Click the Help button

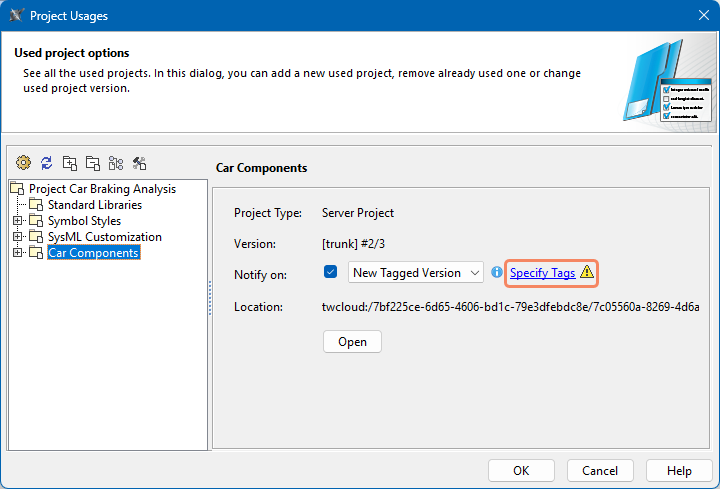(x=679, y=471)
